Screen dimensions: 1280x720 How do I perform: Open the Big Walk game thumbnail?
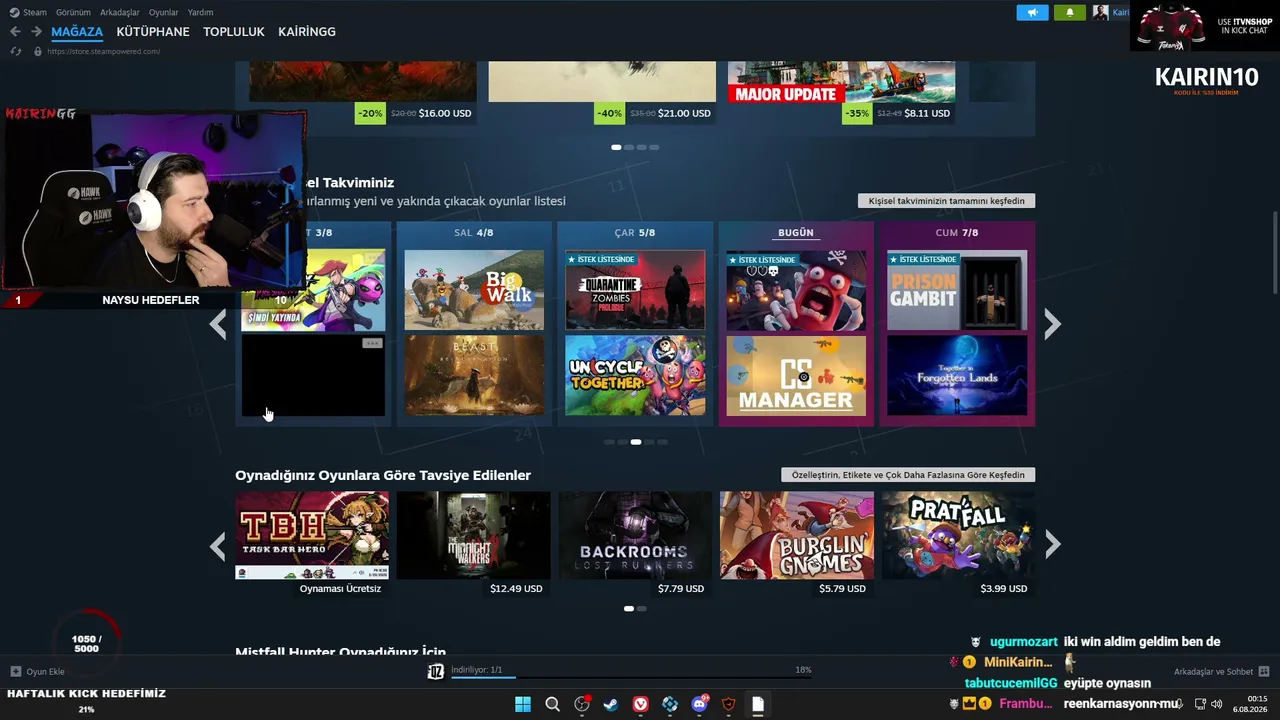pyautogui.click(x=474, y=290)
